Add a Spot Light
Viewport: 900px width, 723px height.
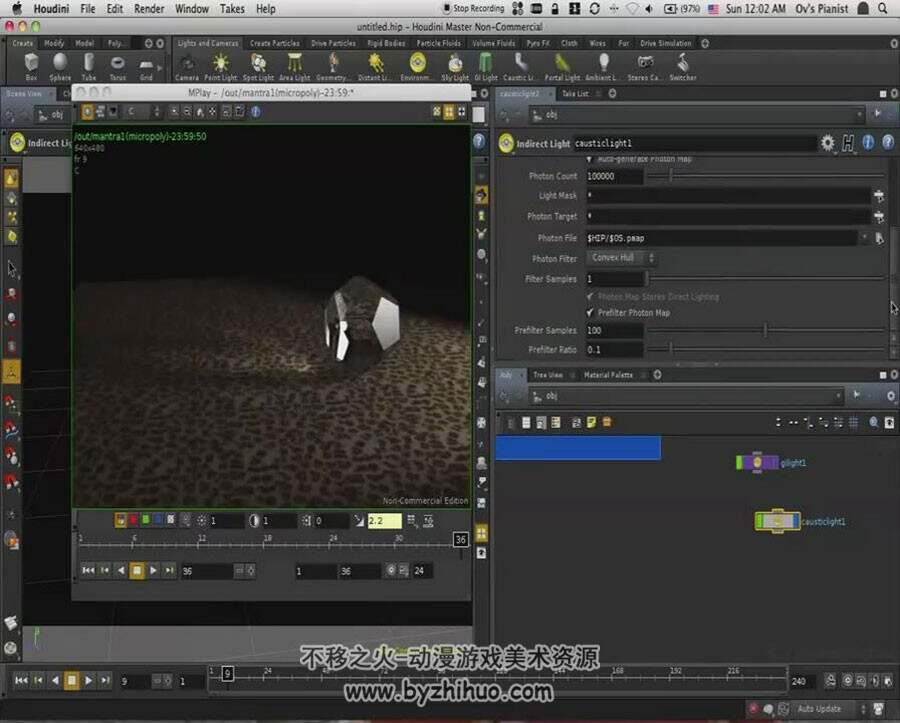(258, 67)
